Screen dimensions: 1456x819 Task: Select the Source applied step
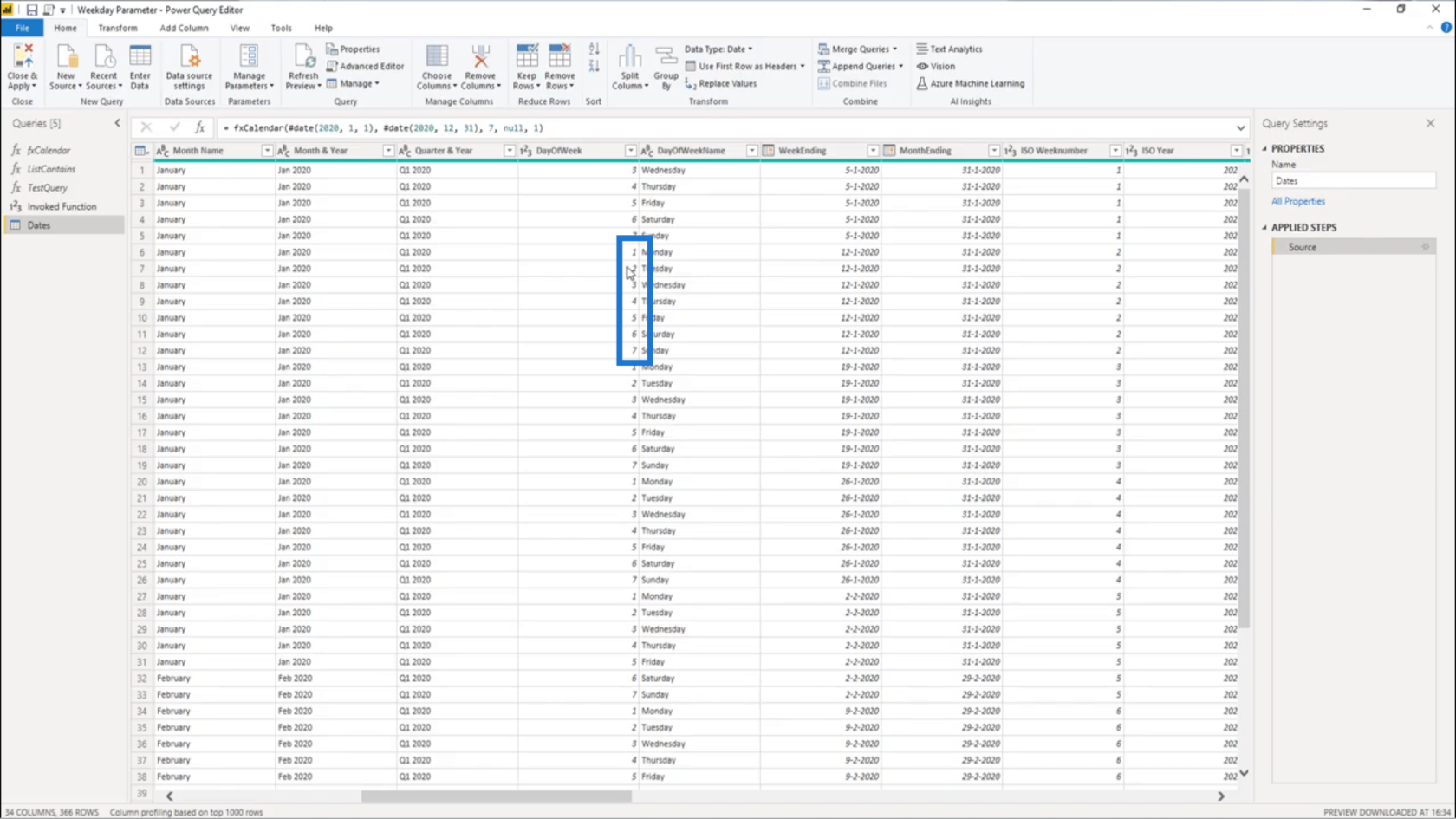point(1352,247)
